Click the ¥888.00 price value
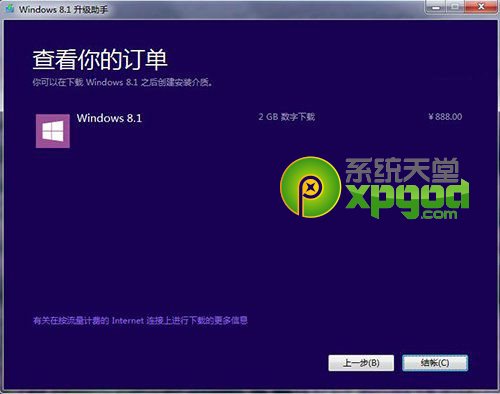Image resolution: width=500 pixels, height=394 pixels. 445,117
